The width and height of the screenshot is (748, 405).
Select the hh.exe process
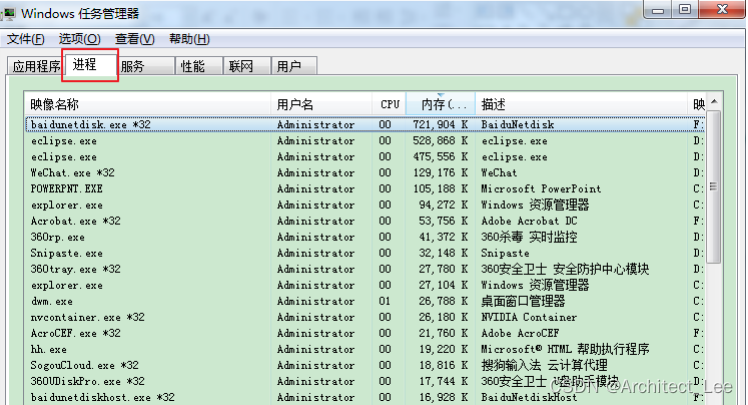click(365, 350)
